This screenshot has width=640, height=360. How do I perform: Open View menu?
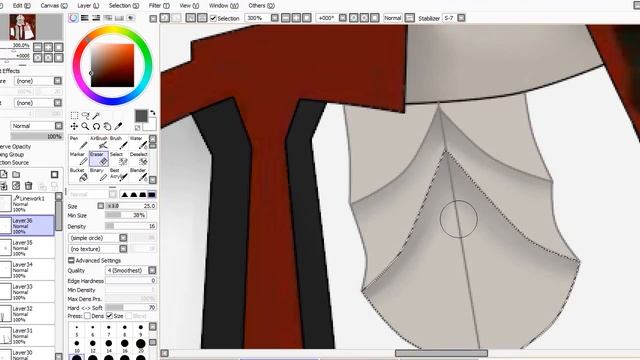click(189, 6)
